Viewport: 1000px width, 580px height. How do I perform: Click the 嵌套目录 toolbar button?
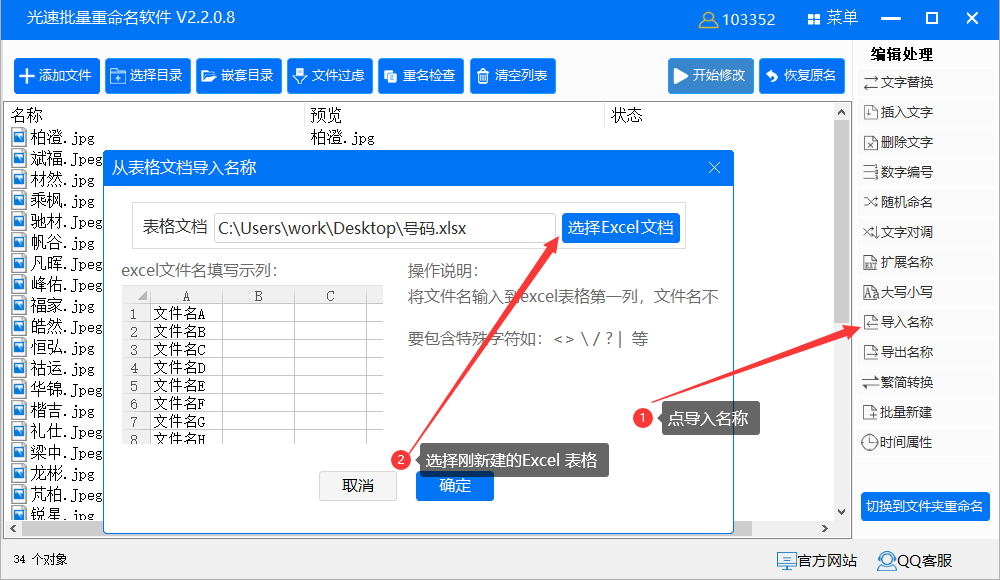239,76
